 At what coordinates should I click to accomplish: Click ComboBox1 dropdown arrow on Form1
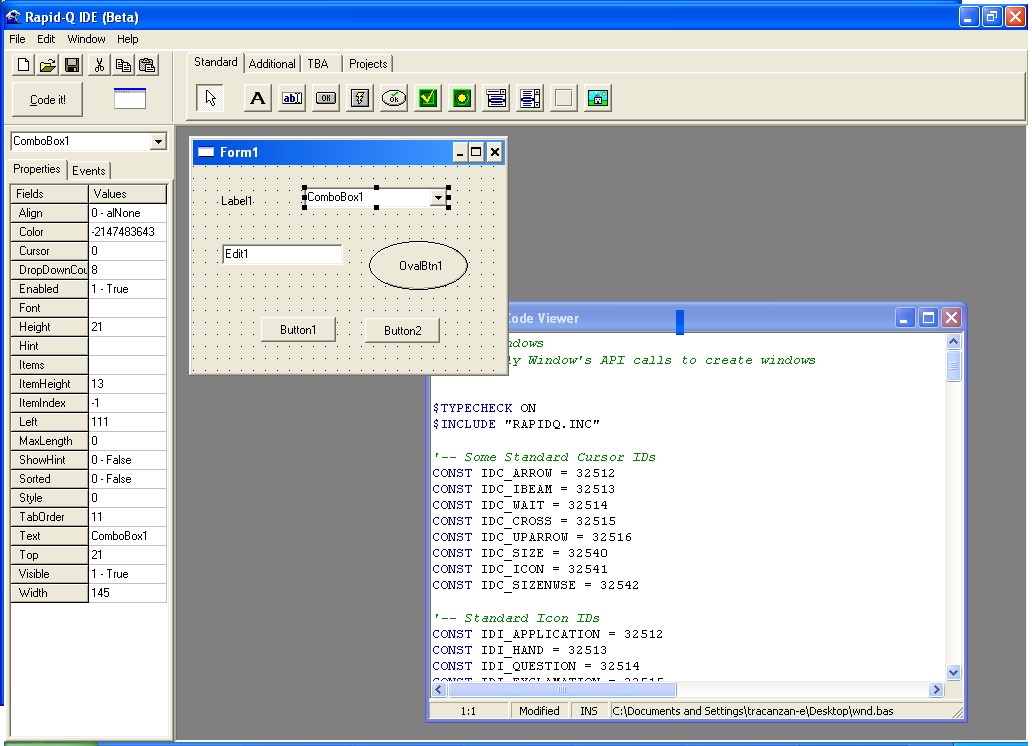(438, 197)
